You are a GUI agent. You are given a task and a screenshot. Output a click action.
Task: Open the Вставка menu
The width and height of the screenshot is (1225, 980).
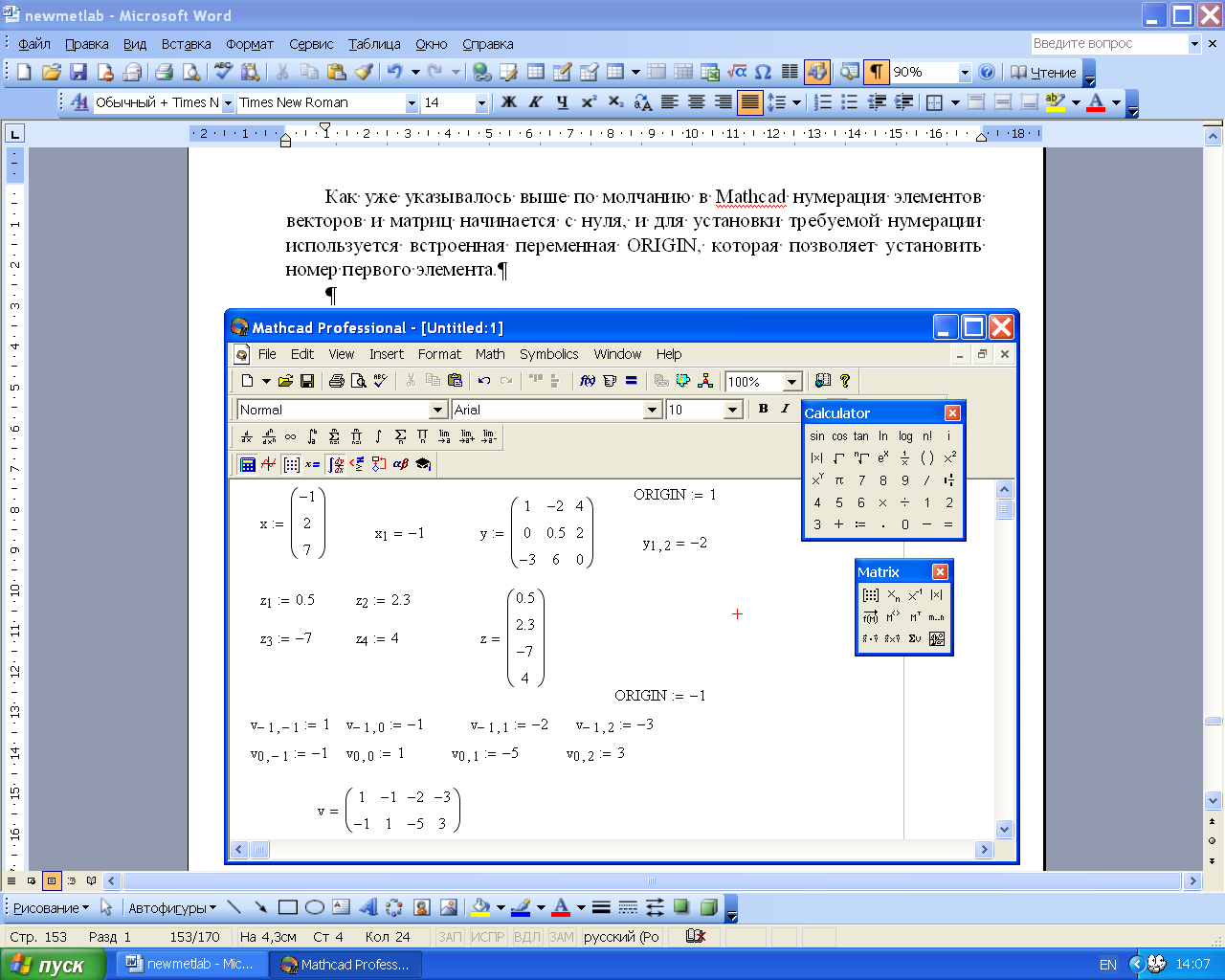pos(186,44)
